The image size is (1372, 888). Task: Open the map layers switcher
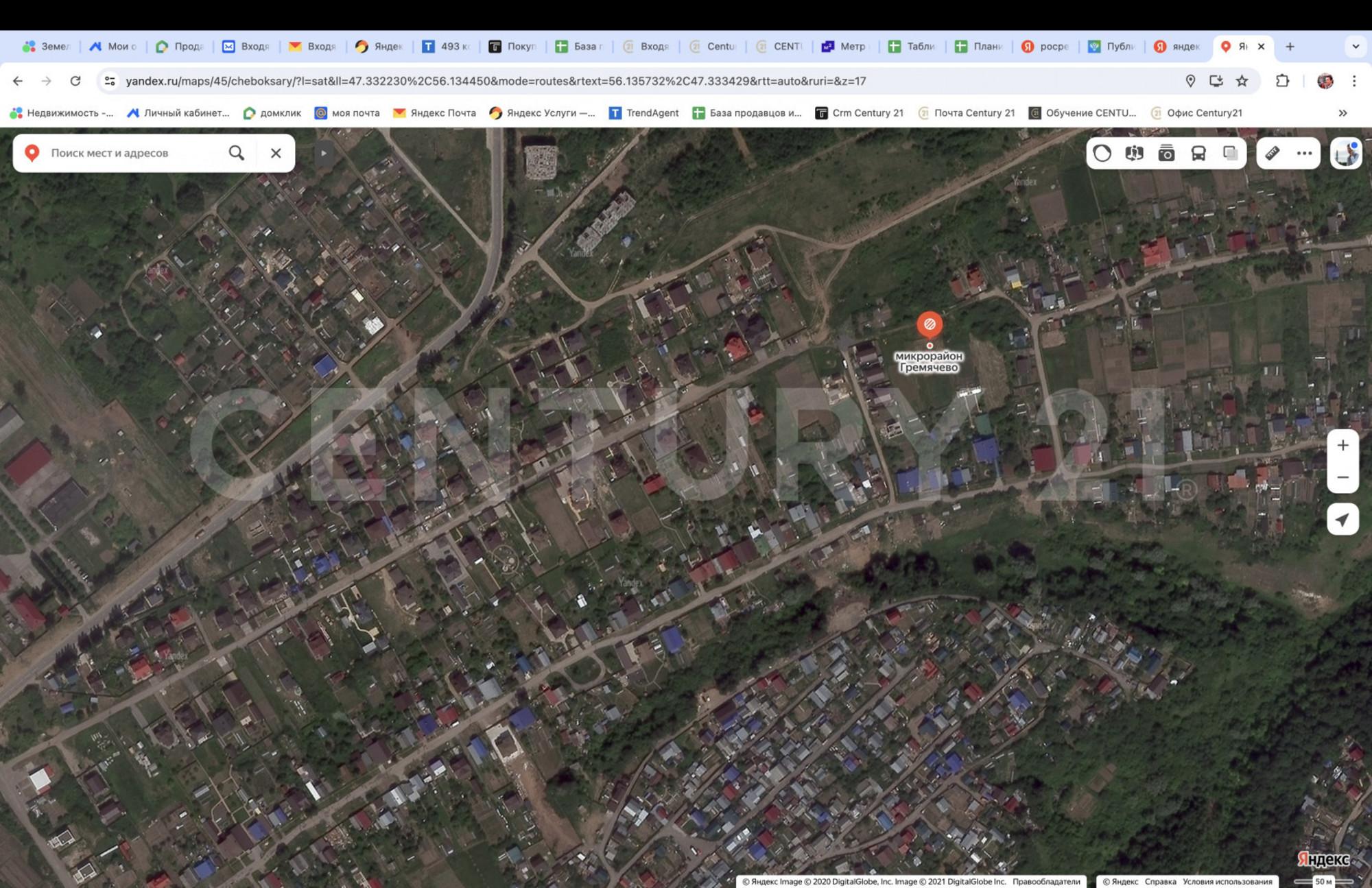[1230, 153]
